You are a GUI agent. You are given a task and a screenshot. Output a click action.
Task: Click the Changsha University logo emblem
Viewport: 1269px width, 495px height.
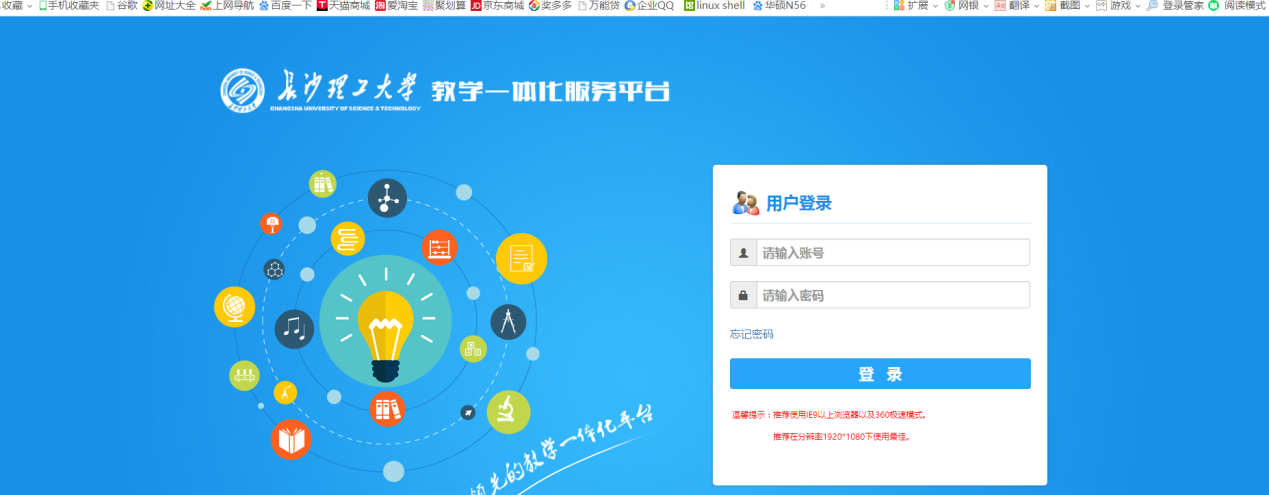(243, 90)
